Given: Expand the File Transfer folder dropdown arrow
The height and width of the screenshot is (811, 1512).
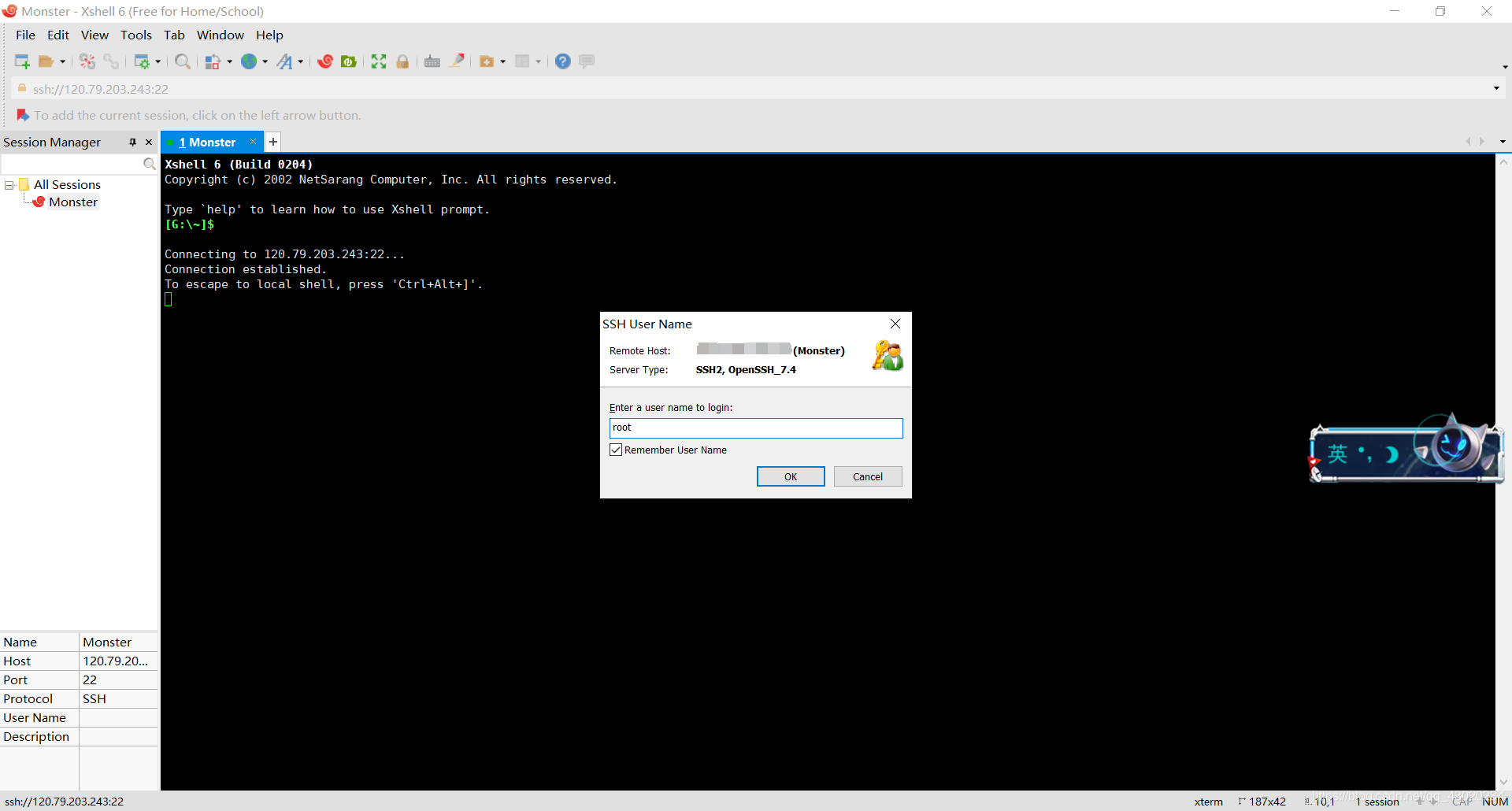Looking at the screenshot, I should click(503, 61).
